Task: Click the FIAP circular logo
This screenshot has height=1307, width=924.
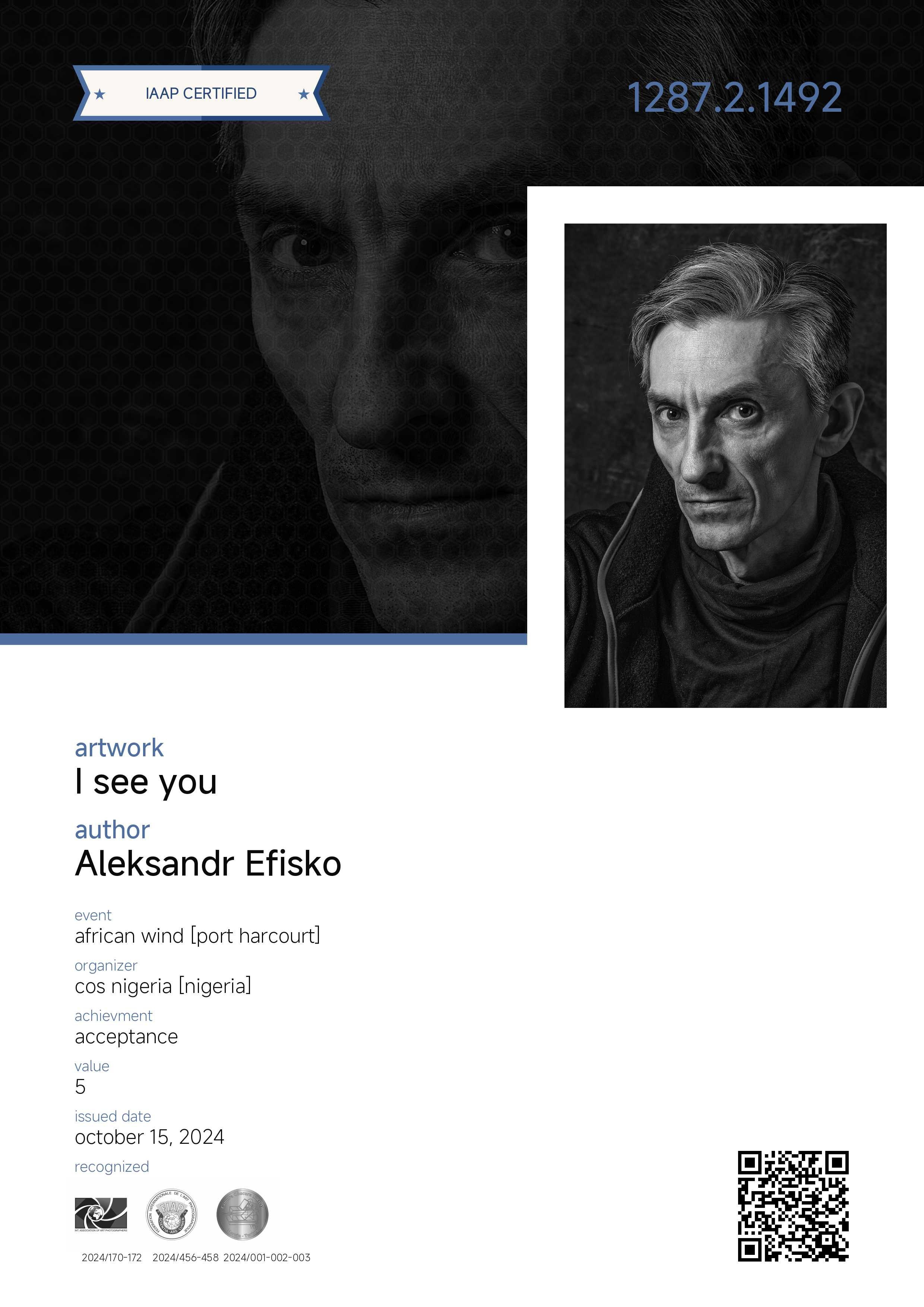Action: pos(172,1214)
